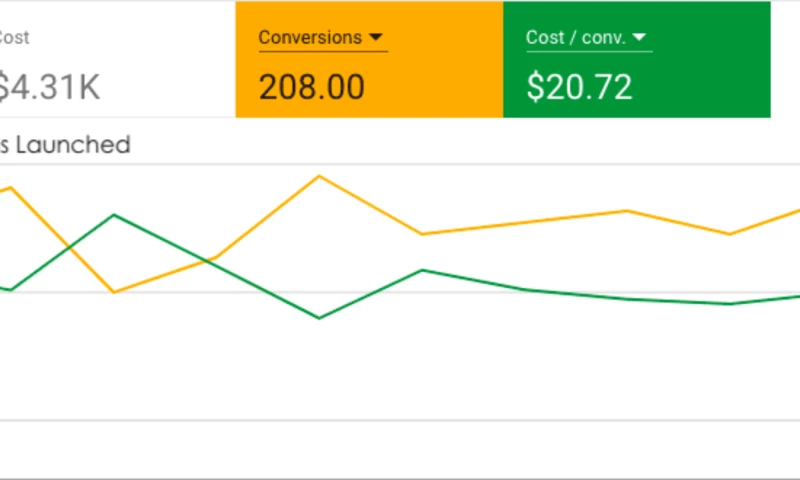Click the highest peak of the yellow line

click(319, 176)
